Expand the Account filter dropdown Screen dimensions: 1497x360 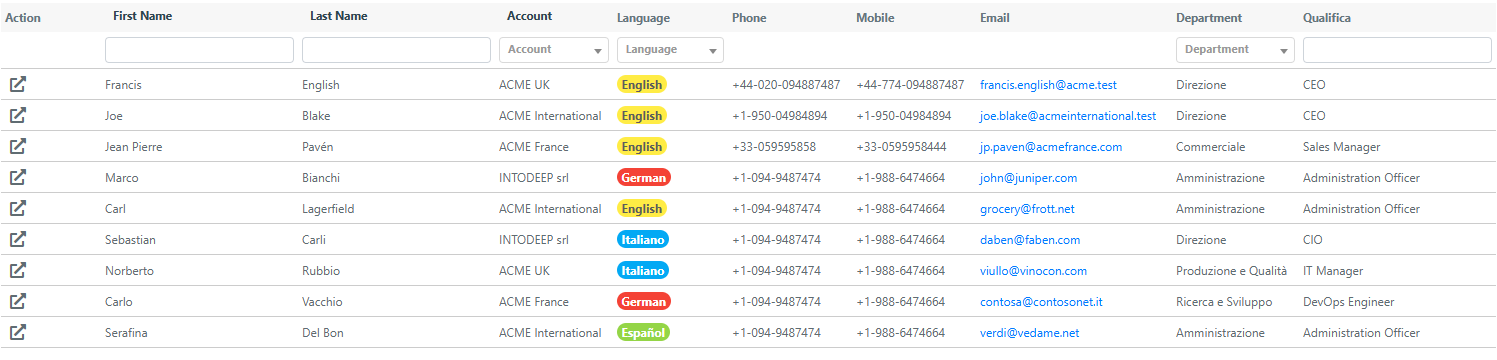pyautogui.click(x=554, y=50)
